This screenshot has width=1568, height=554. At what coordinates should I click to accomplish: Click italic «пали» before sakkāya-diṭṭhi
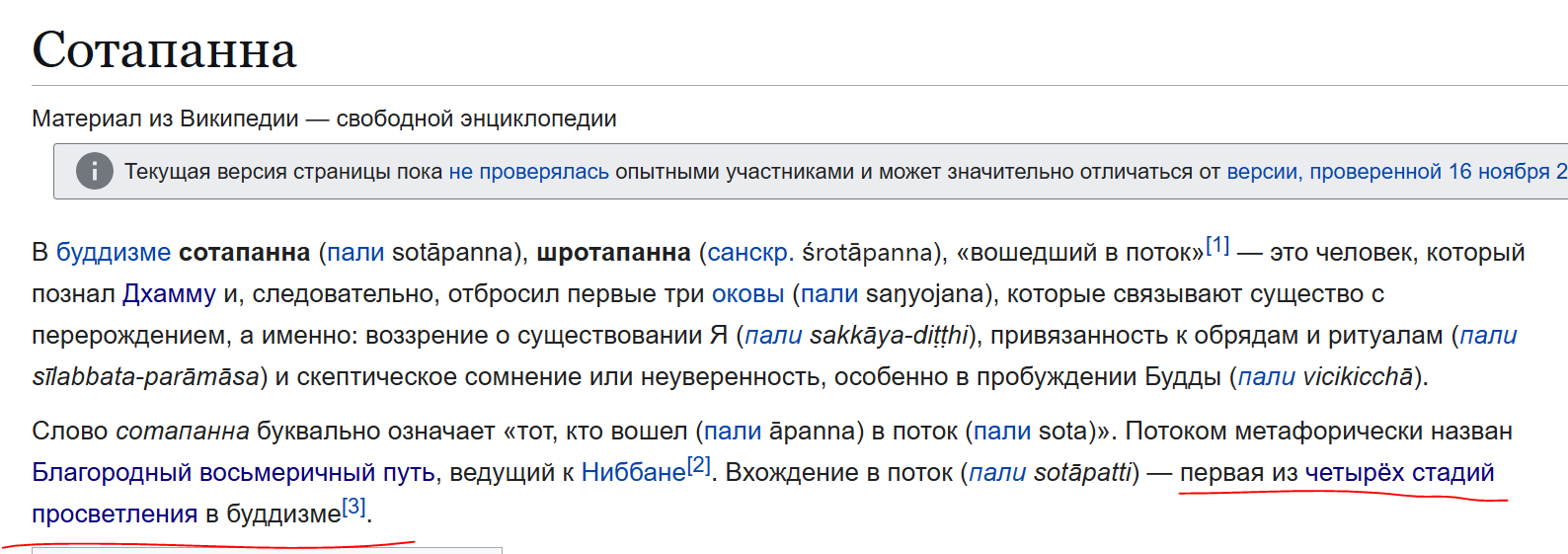pyautogui.click(x=773, y=336)
